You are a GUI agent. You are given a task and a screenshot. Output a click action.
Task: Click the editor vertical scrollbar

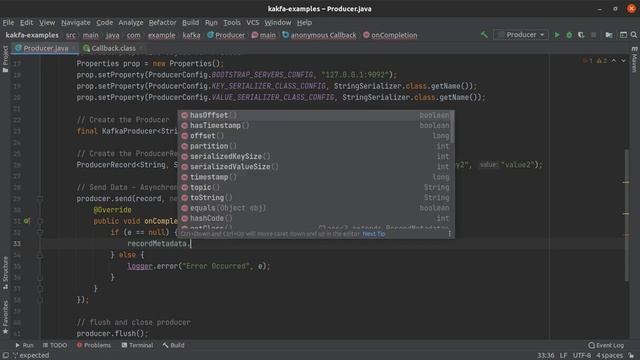point(627,216)
